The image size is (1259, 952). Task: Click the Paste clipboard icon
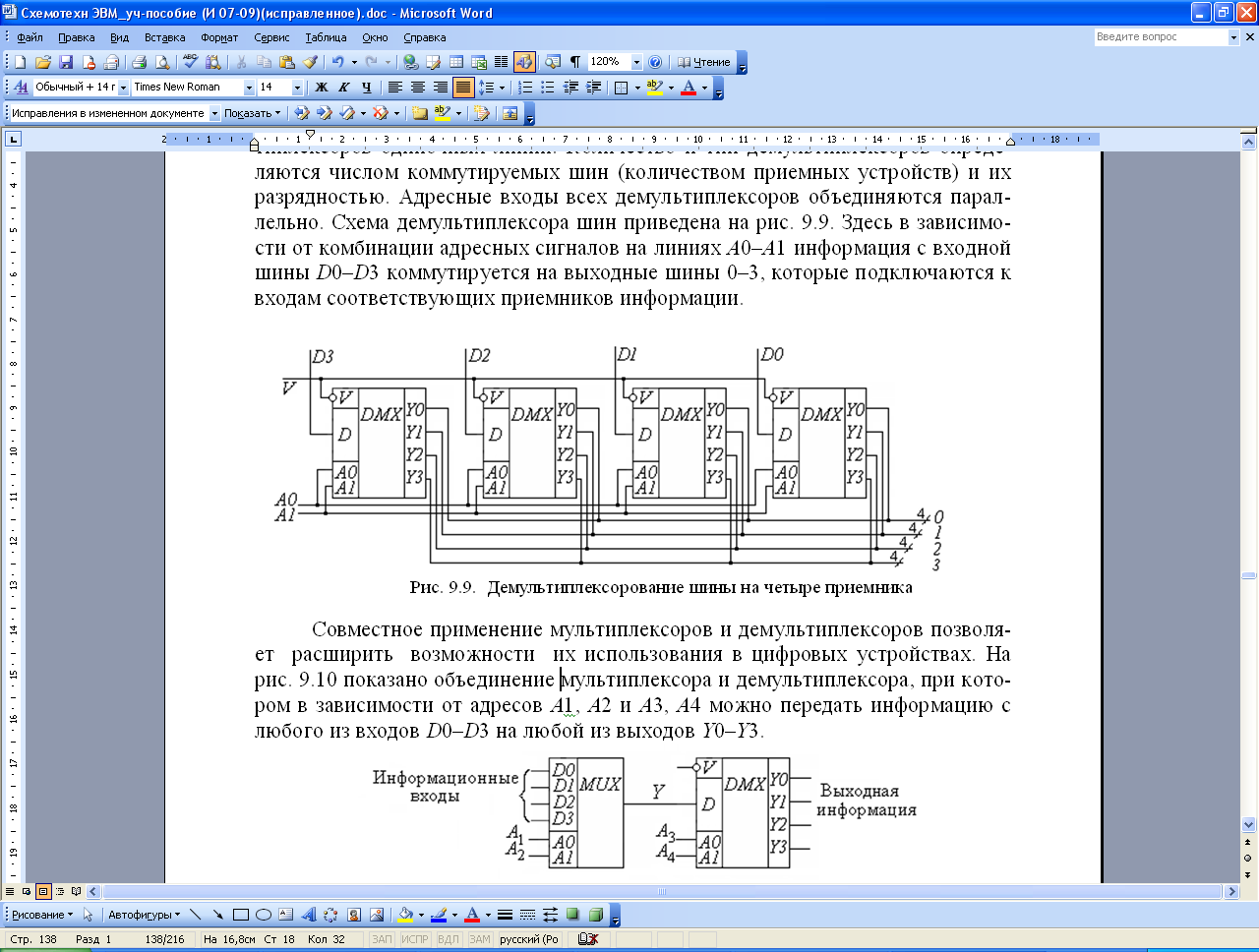(x=287, y=62)
